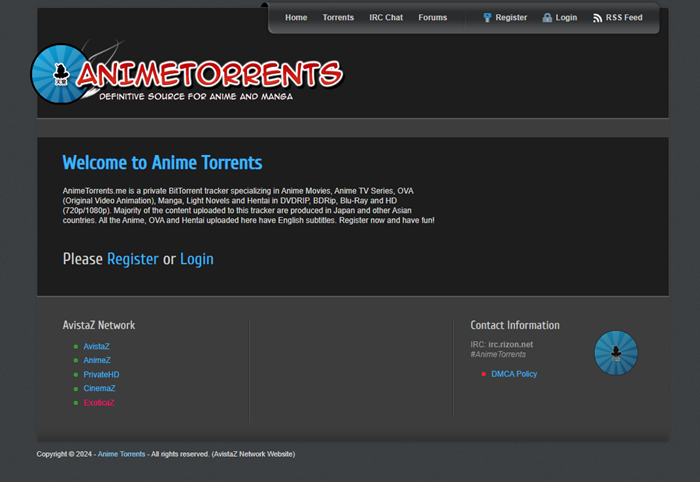Click the AvistaZ Network heading
700x482 pixels.
click(x=99, y=325)
